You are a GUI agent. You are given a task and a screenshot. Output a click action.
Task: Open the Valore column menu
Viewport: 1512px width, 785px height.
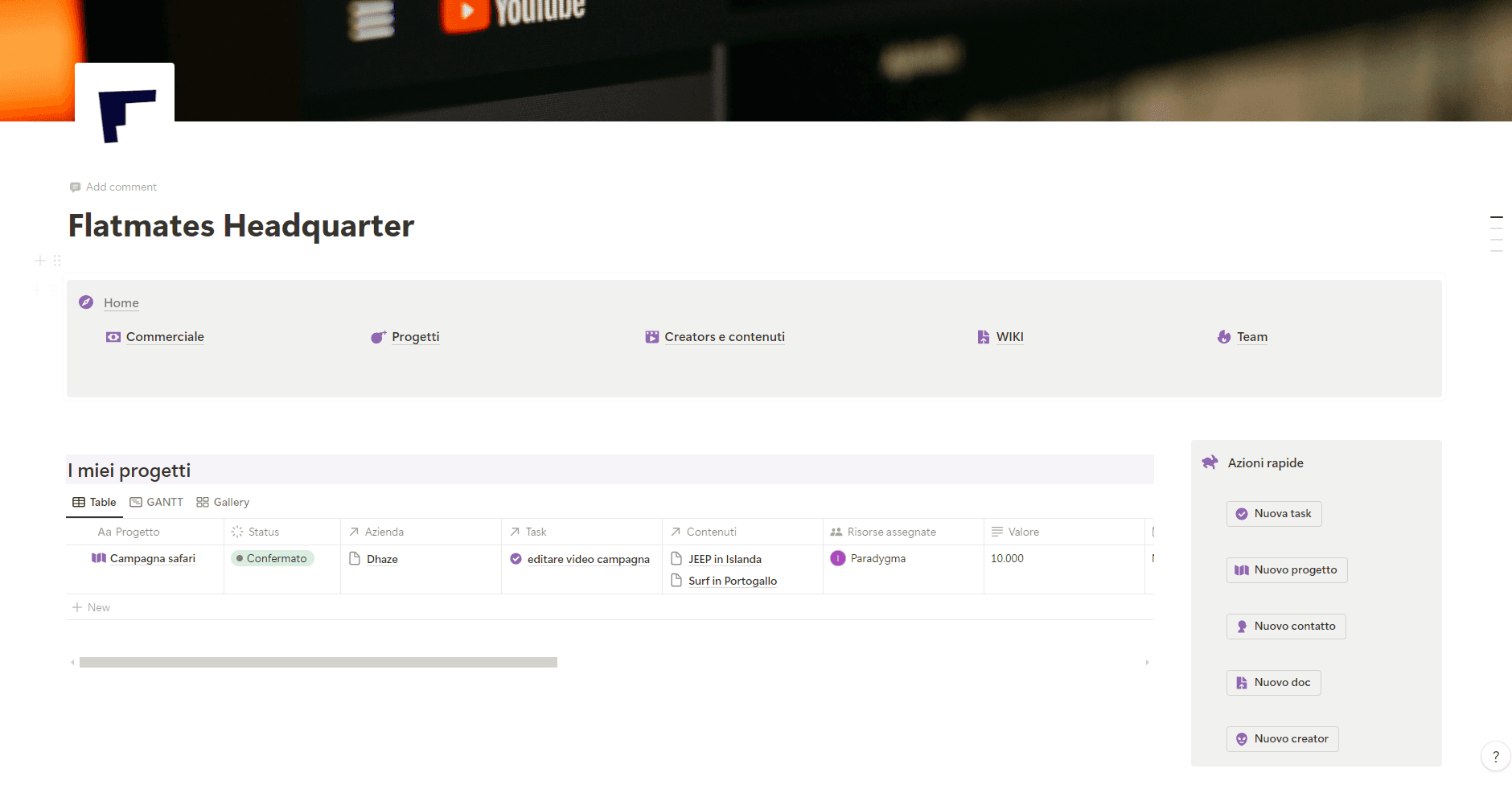(1023, 532)
